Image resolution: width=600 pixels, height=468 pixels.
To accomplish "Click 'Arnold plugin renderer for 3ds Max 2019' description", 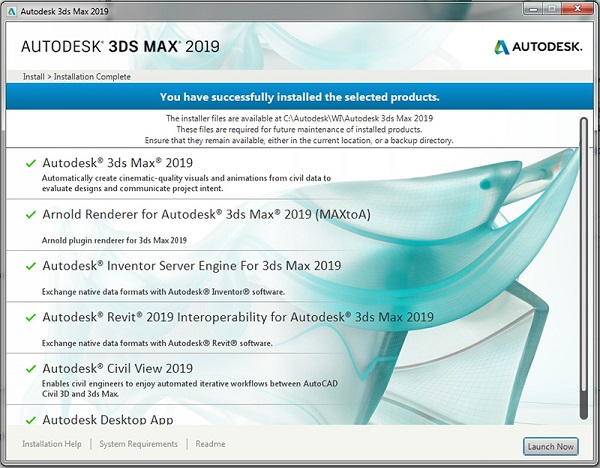I will [114, 240].
